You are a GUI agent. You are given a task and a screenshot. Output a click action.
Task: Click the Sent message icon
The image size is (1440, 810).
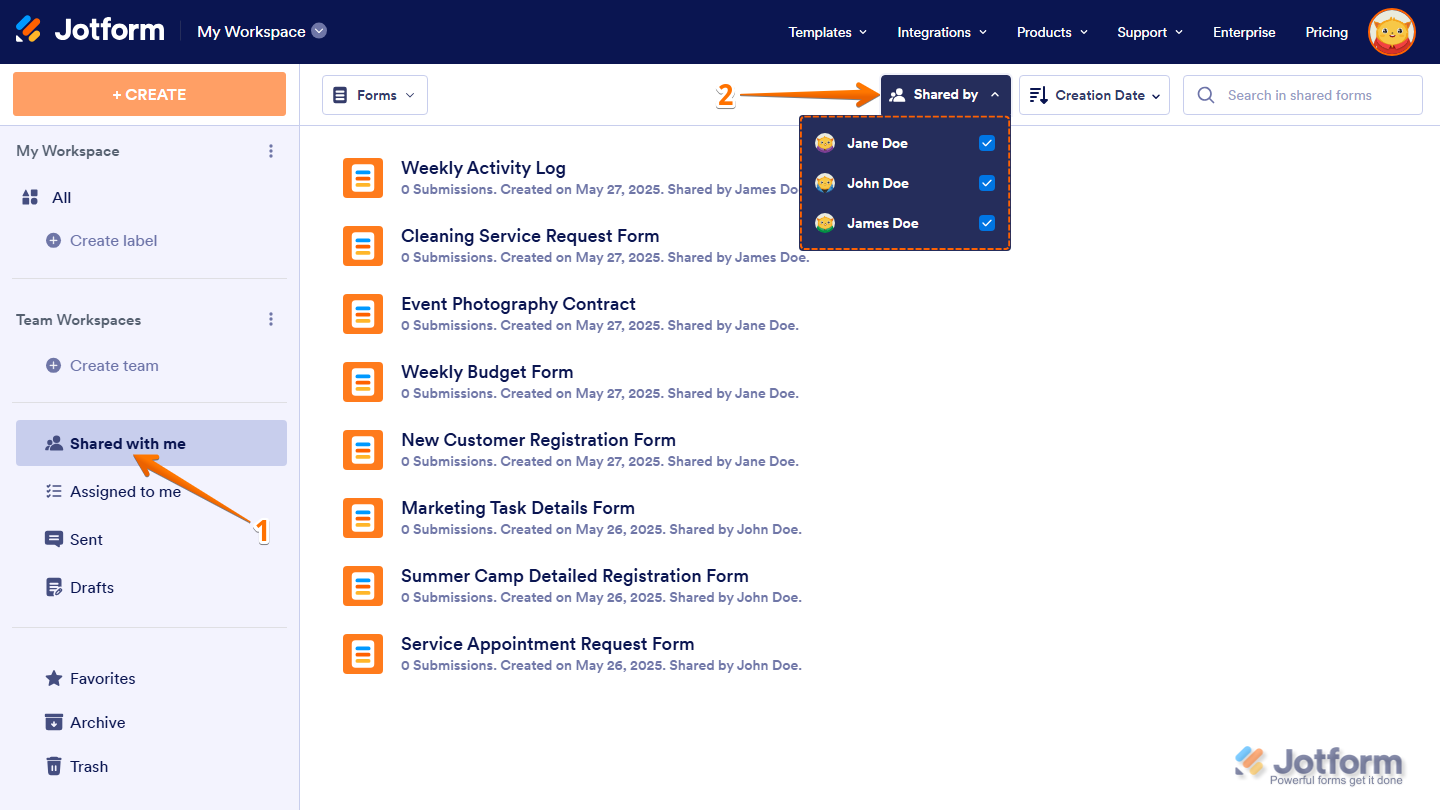pyautogui.click(x=54, y=539)
